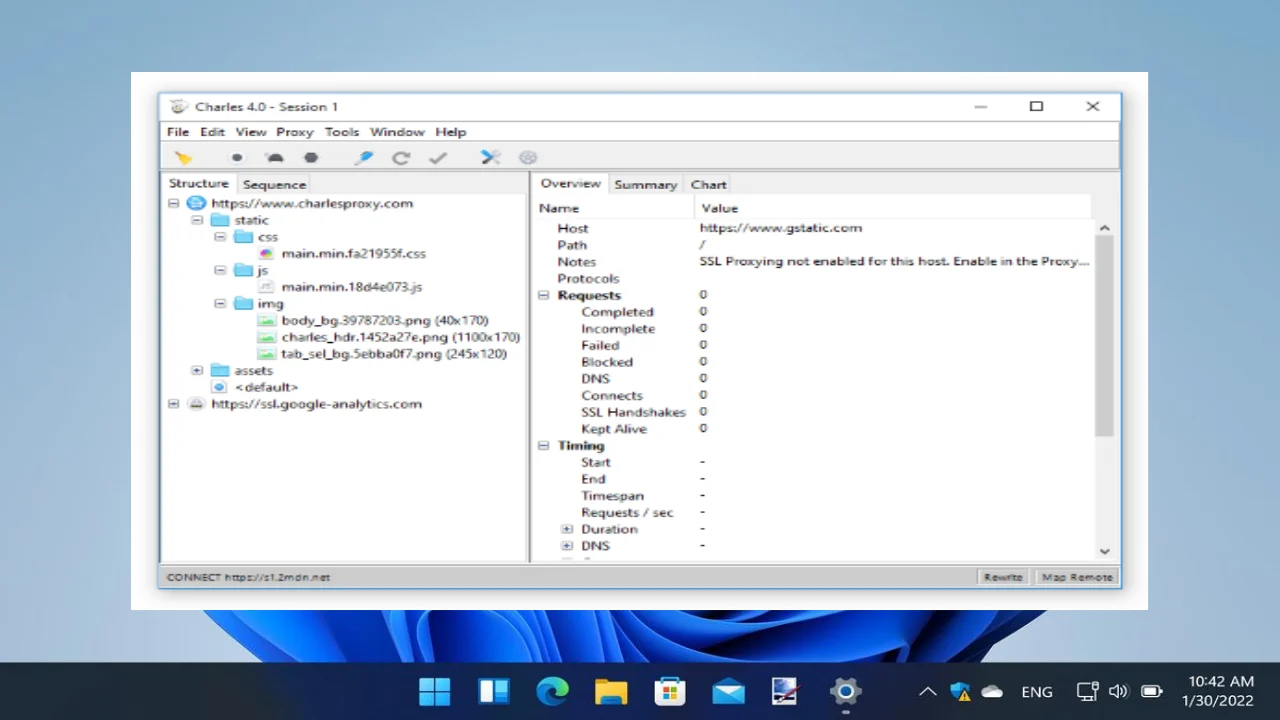The height and width of the screenshot is (720, 1280).
Task: Open the Tools wrench icon
Action: (490, 158)
